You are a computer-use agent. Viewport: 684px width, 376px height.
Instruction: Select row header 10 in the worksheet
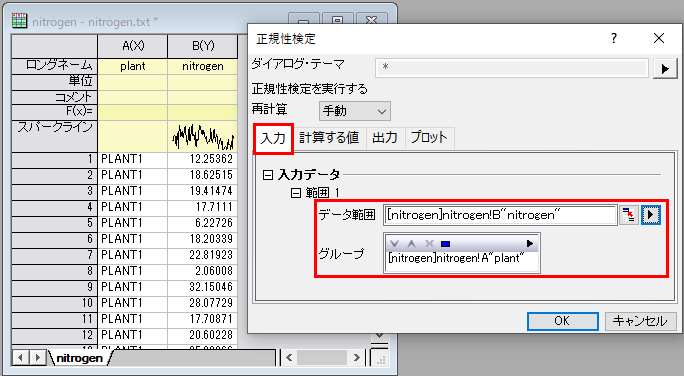point(54,304)
